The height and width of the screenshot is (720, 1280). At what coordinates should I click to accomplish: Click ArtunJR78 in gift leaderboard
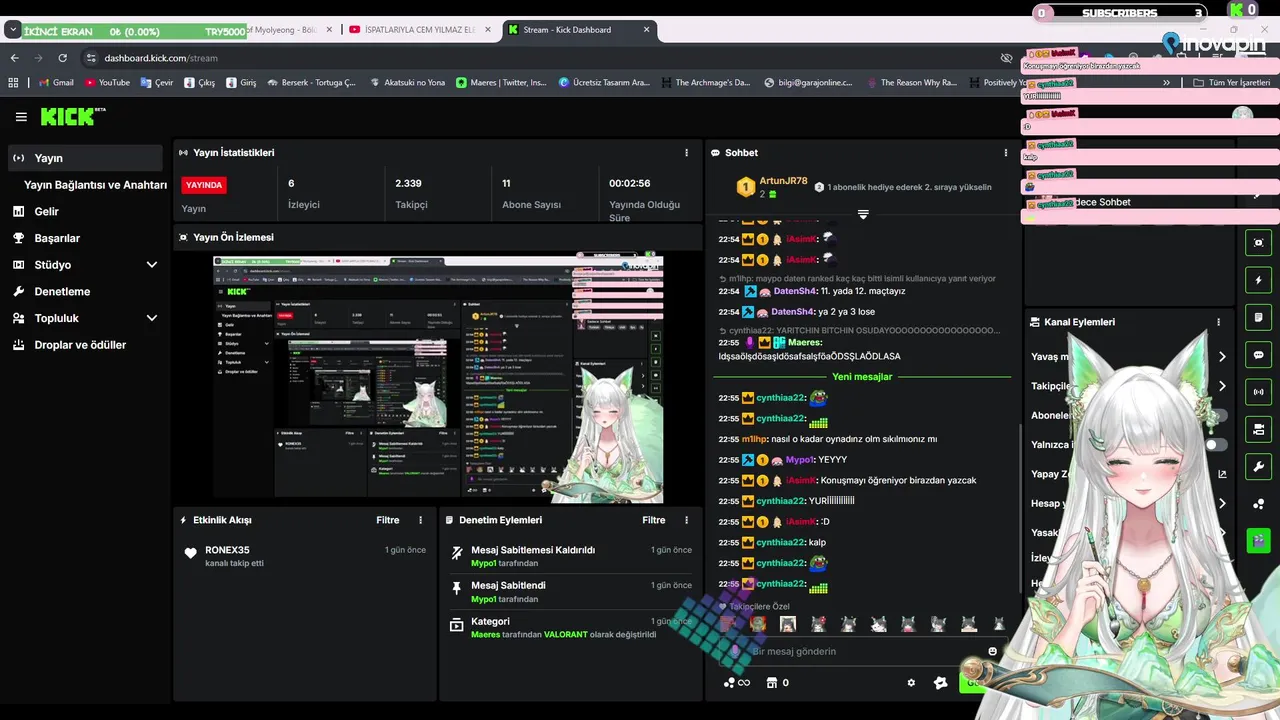[783, 181]
